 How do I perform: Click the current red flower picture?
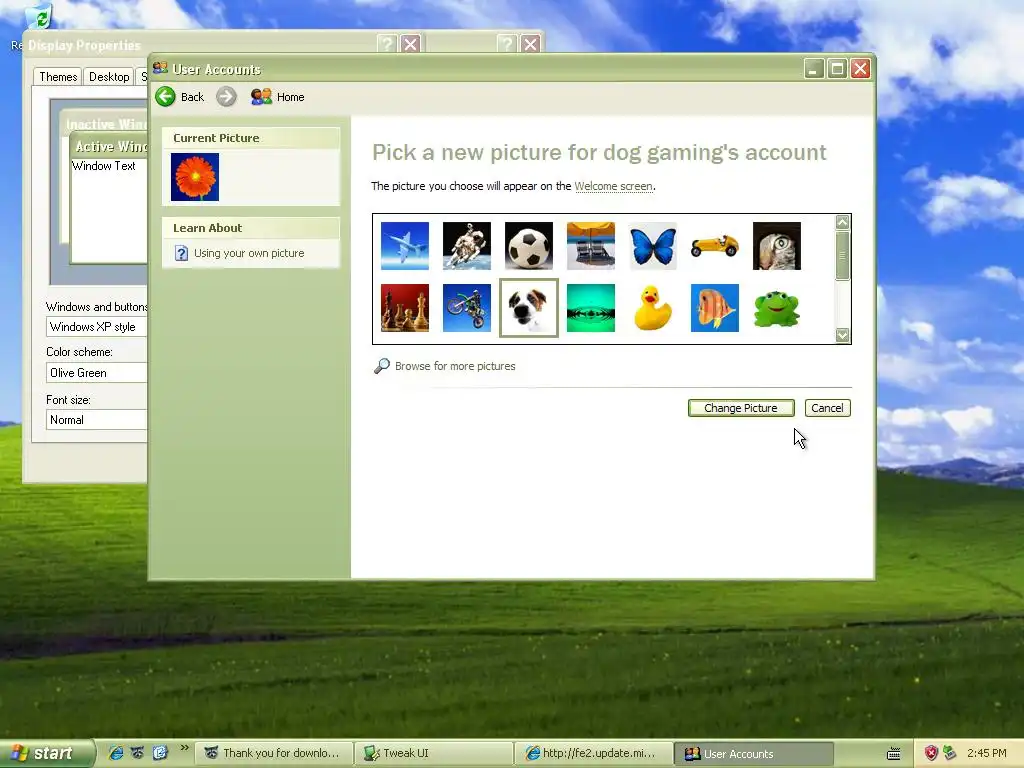[195, 177]
